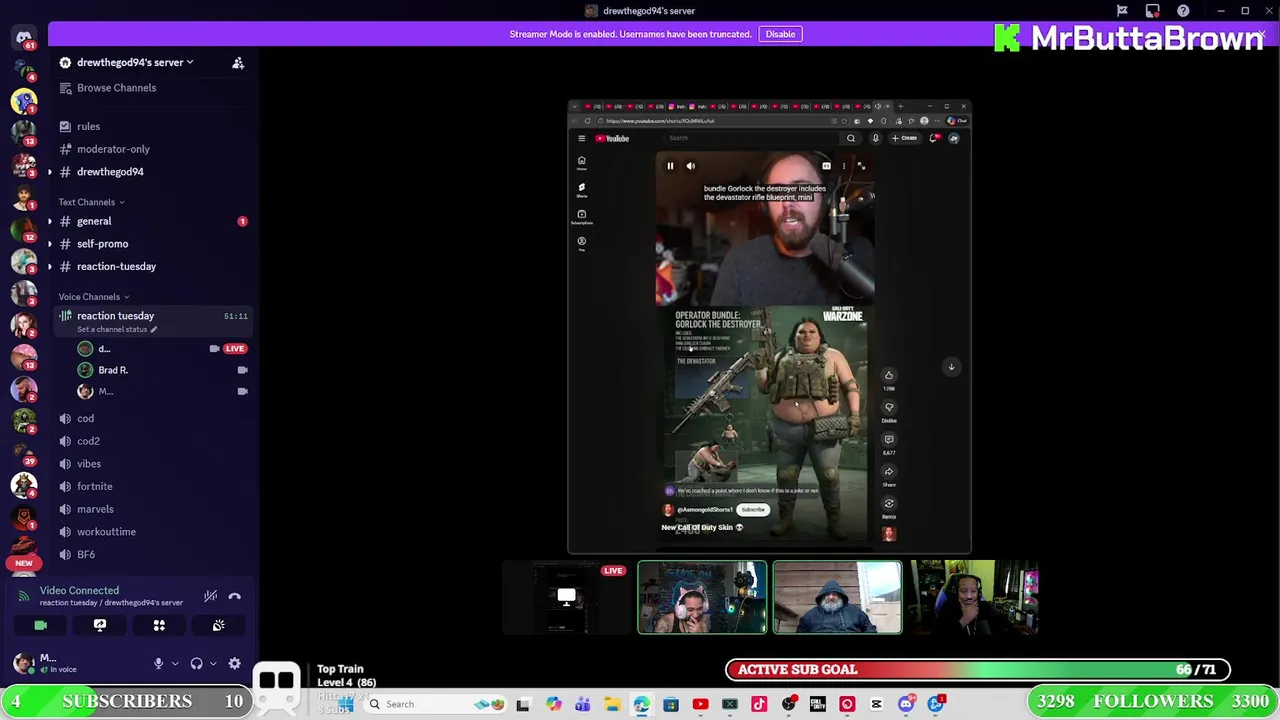Screen dimensions: 1280x720
Task: Select the cat-ear headset webcam tile
Action: pyautogui.click(x=702, y=598)
